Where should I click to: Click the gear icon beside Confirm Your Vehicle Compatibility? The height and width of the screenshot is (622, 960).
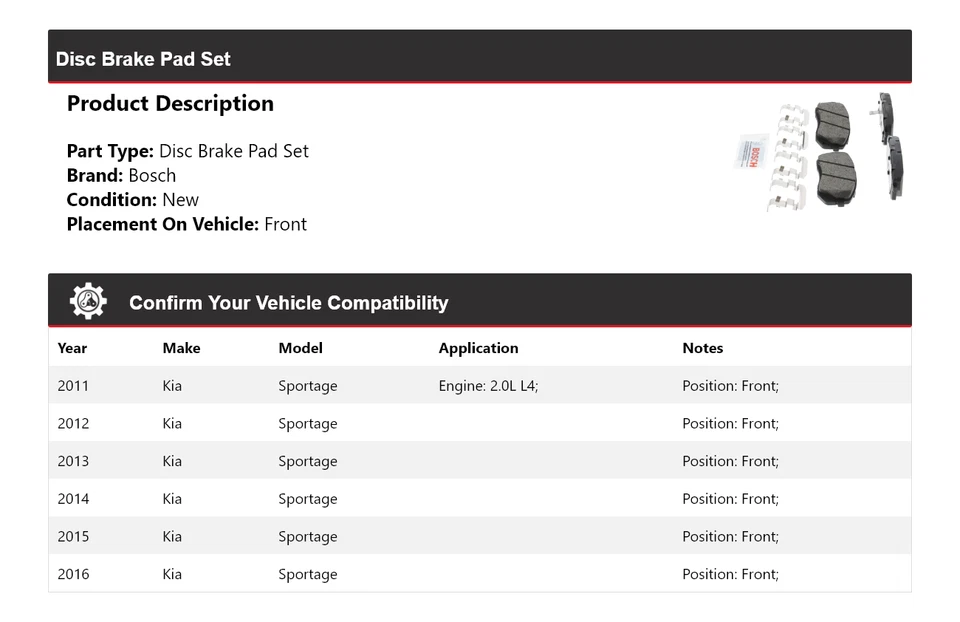88,302
